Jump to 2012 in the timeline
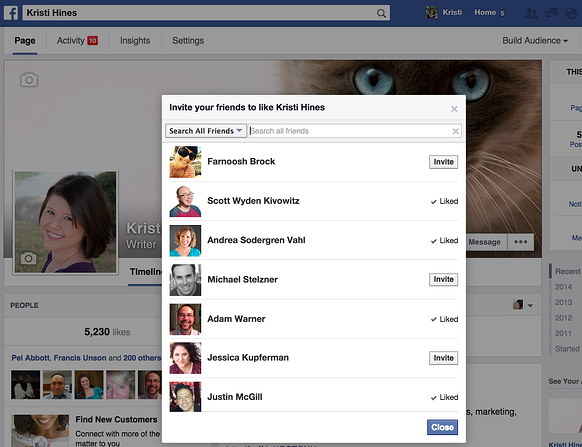Viewport: 582px width, 447px height. click(x=563, y=318)
